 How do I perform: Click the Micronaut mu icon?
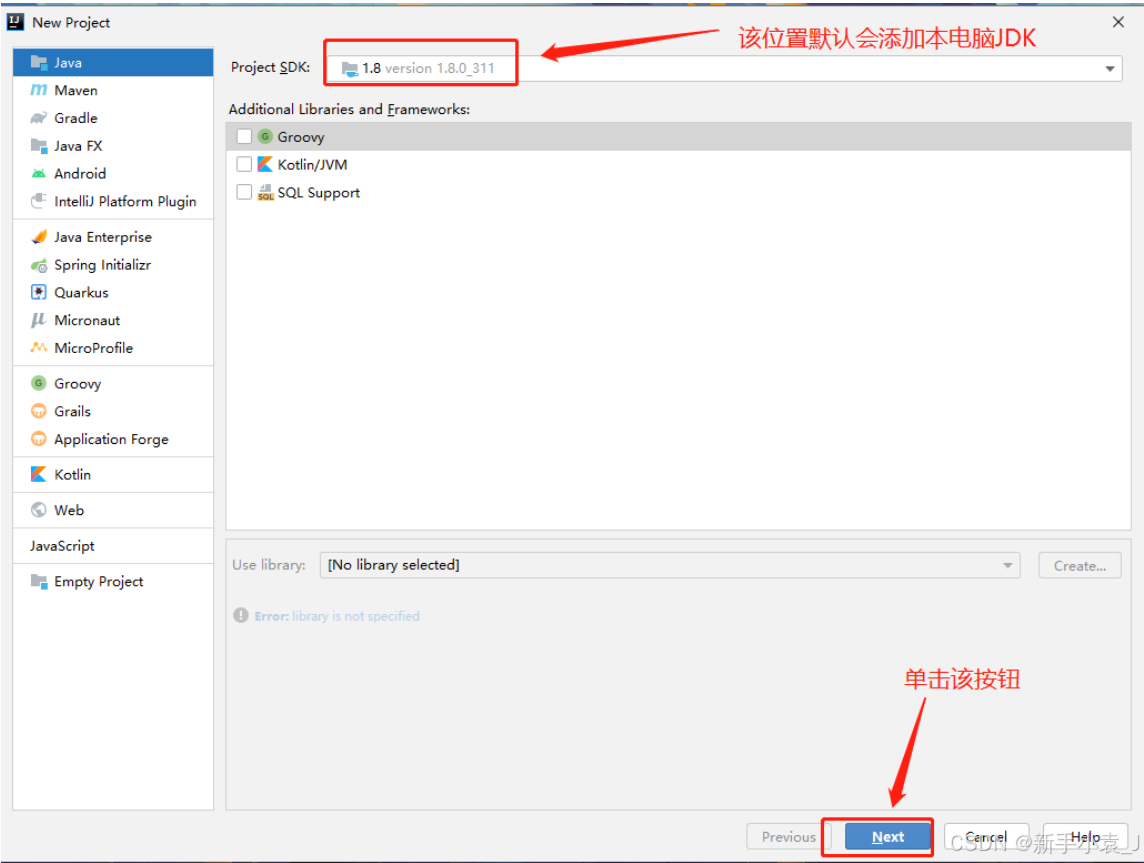click(x=39, y=320)
